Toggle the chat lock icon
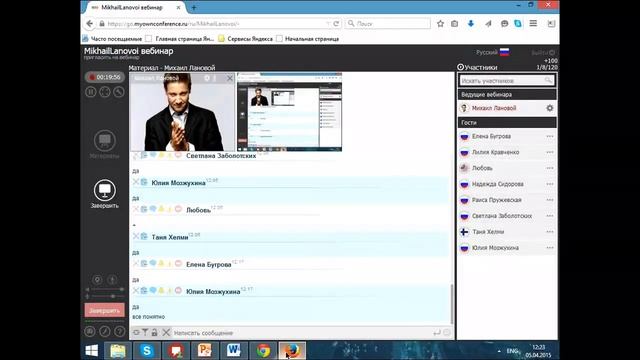Image resolution: width=640 pixels, height=360 pixels. pyautogui.click(x=154, y=333)
